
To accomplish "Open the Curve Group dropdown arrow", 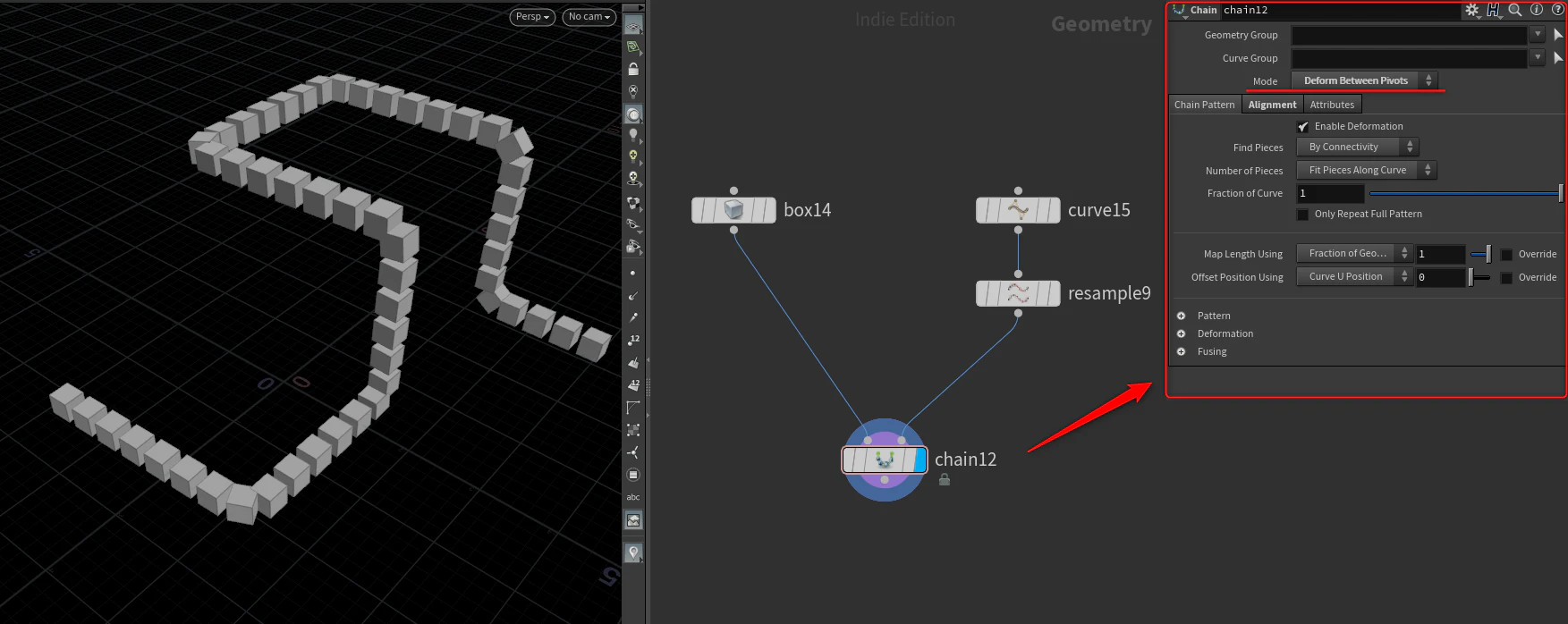I will (1538, 58).
